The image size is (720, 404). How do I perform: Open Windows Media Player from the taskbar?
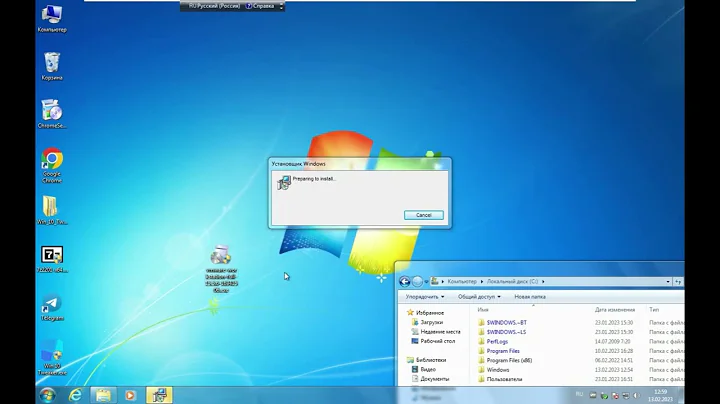point(130,395)
